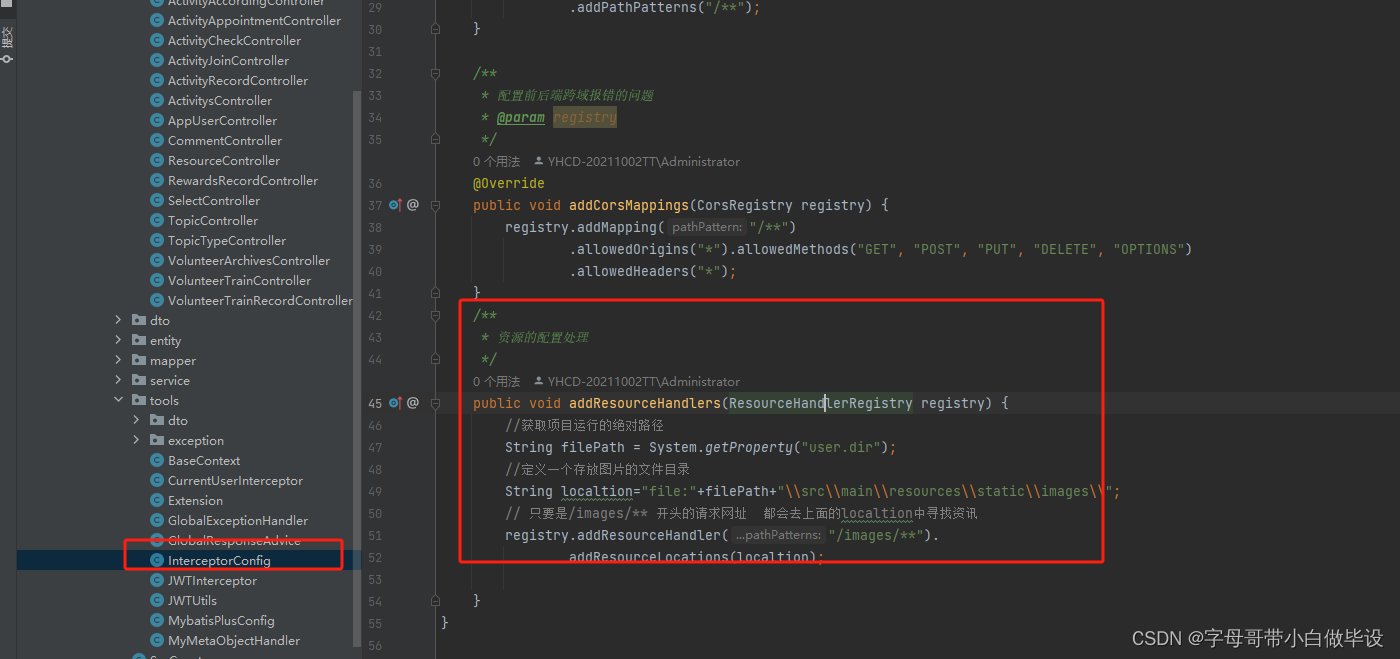Click the allowedHeaders call on line 40
The width and height of the screenshot is (1400, 659).
coord(628,271)
